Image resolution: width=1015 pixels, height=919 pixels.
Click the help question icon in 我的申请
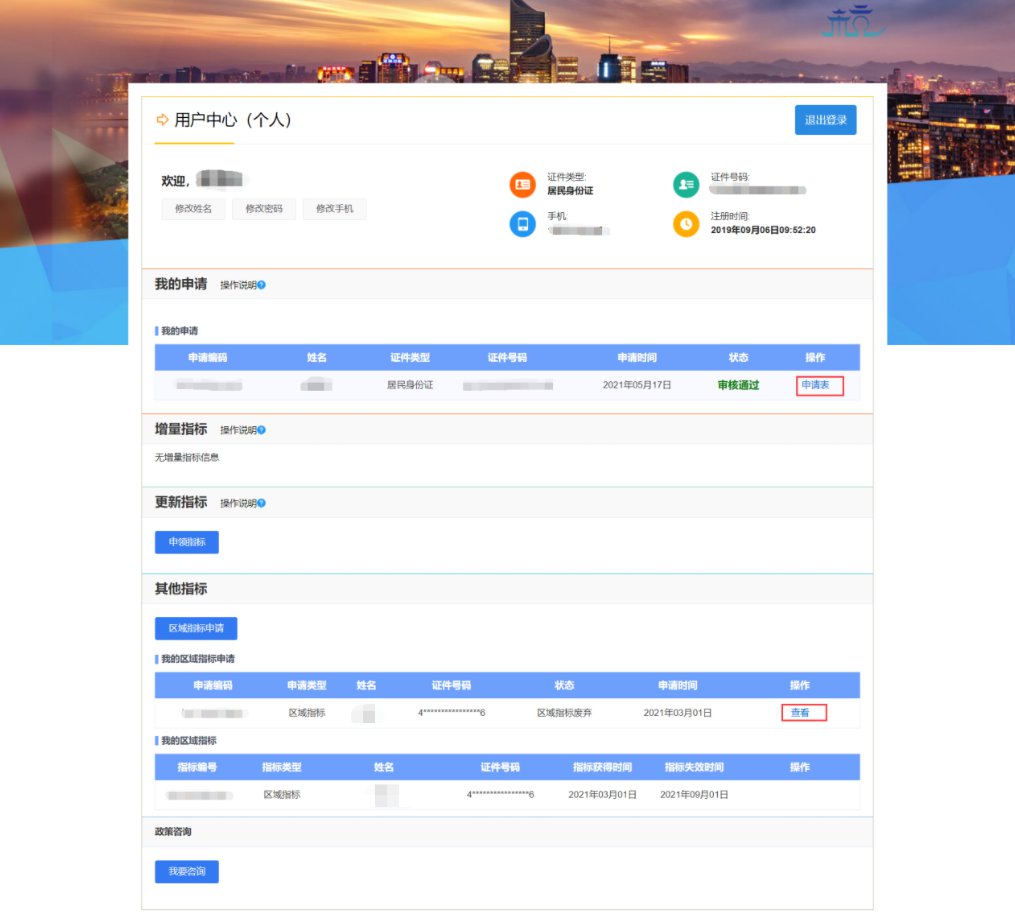261,286
